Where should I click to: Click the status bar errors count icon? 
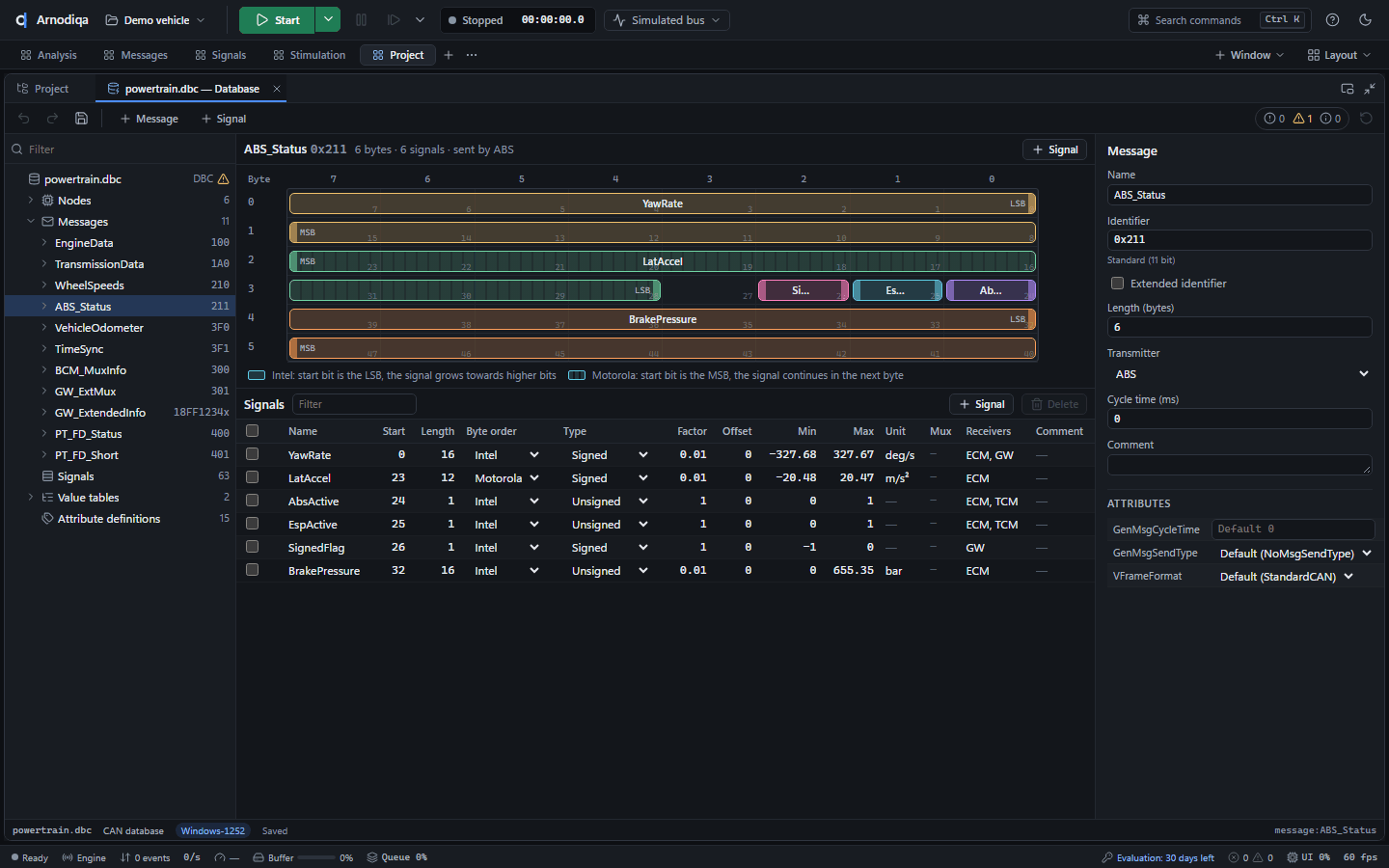1235,857
